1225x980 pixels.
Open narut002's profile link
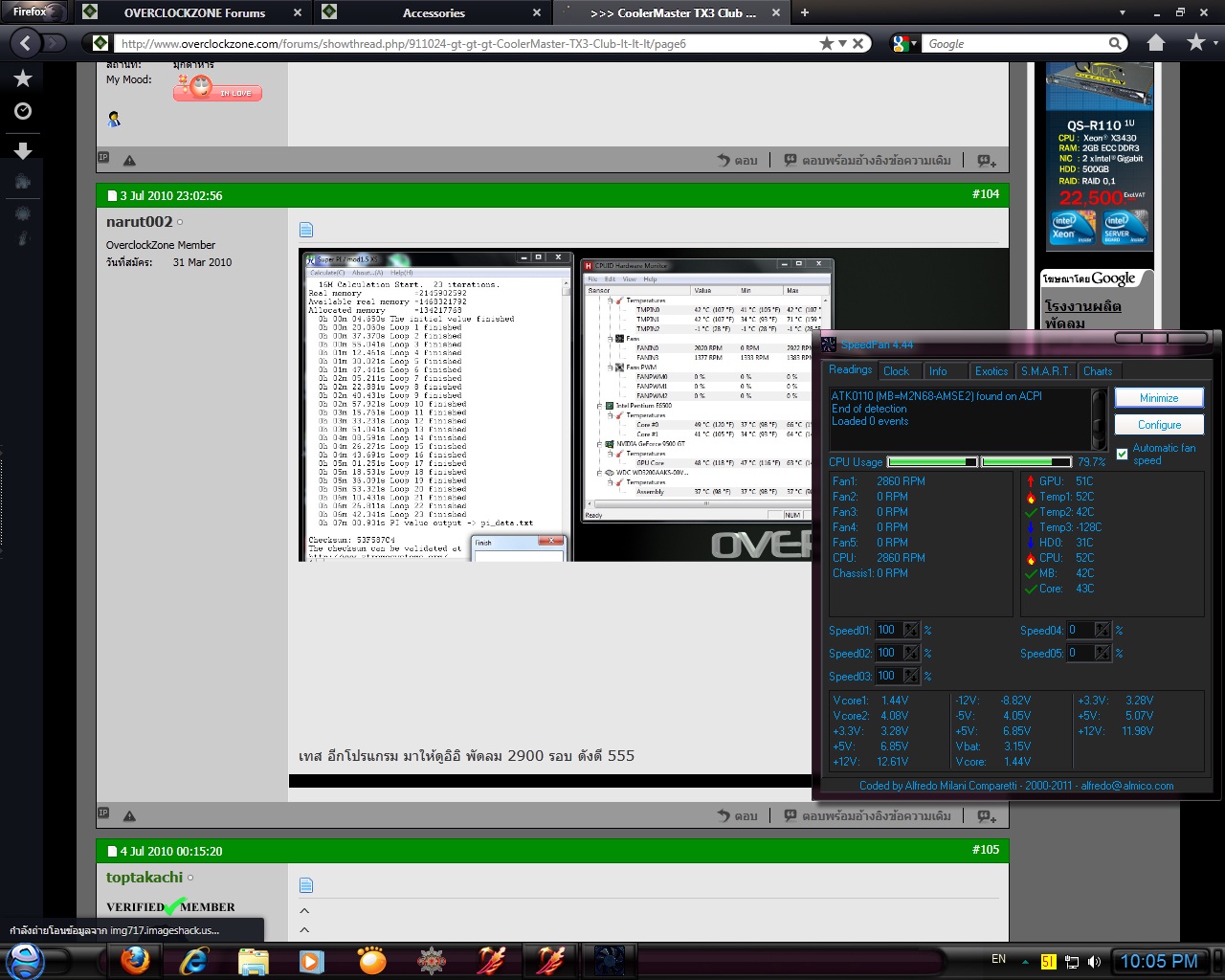(140, 222)
